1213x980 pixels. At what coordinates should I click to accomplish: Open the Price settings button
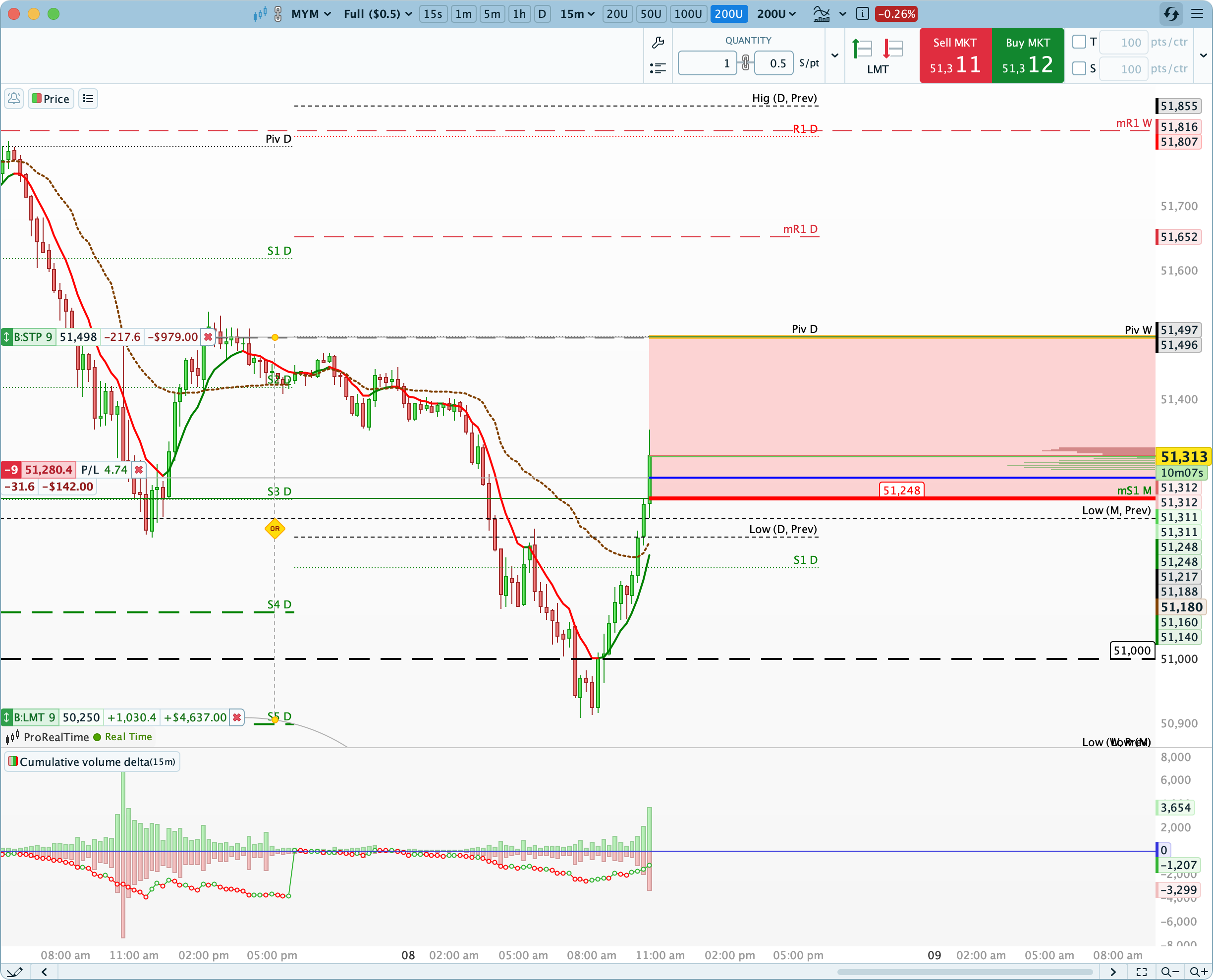(x=51, y=99)
